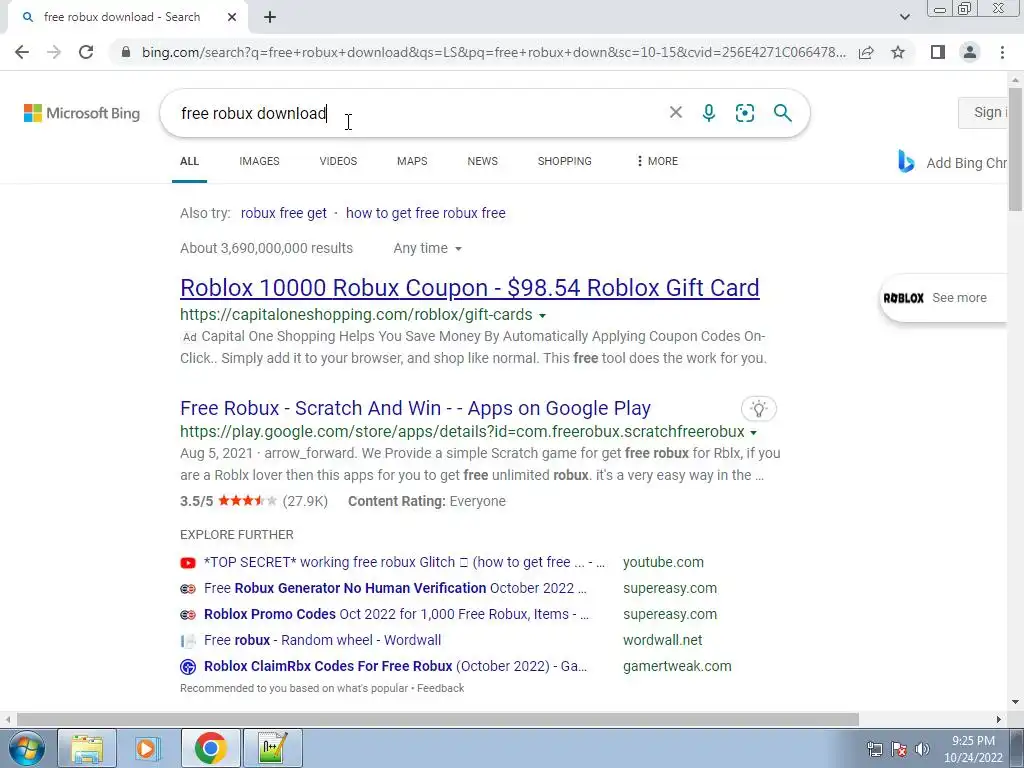Screen dimensions: 1024x768
Task: Open 'Roblox Promo Codes Oct 2022' link
Action: pos(396,615)
